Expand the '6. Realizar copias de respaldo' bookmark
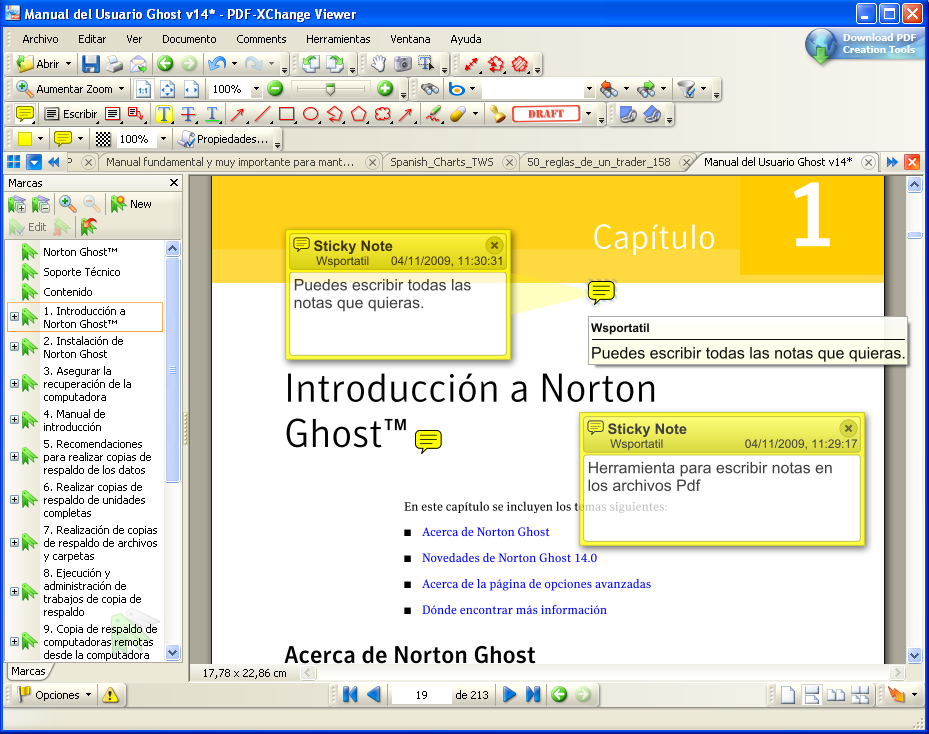Viewport: 929px width, 734px height. click(14, 500)
